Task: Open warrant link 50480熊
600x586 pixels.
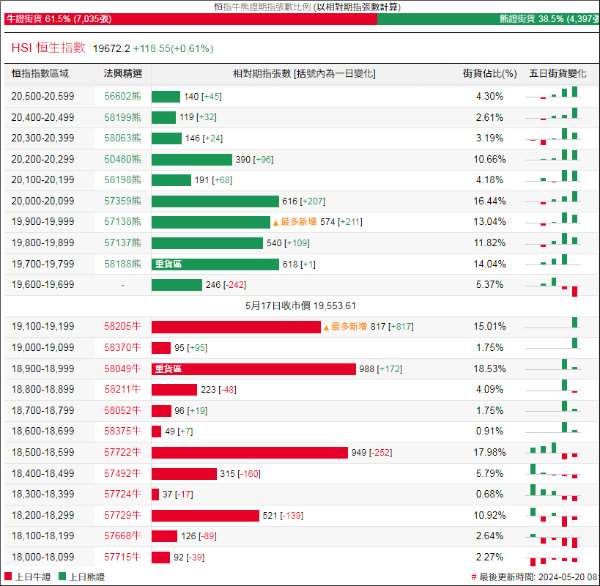Action: pos(123,159)
